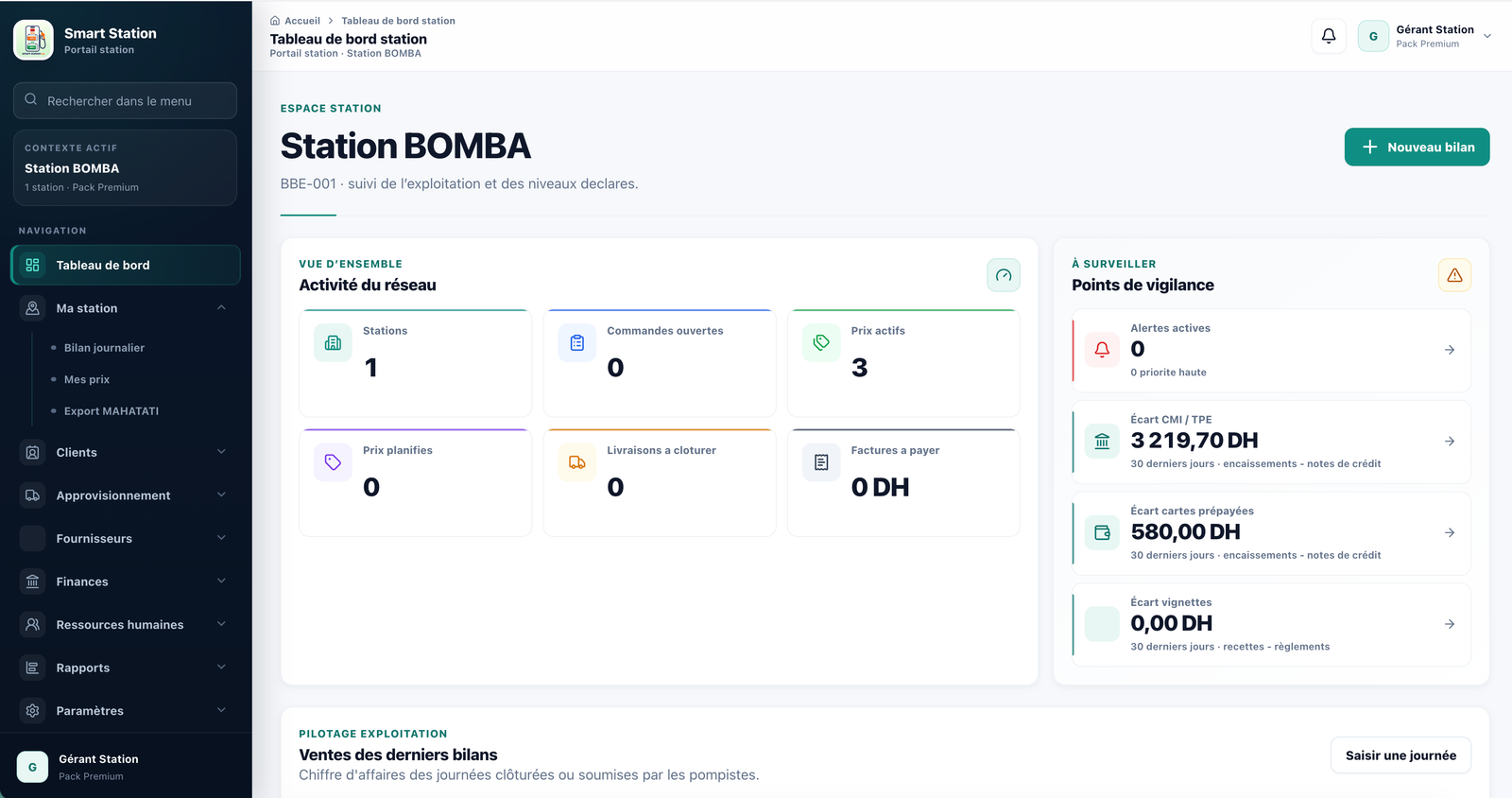Screen dimensions: 1512x798
Task: Click the Prix planifies tag icon
Action: [333, 462]
